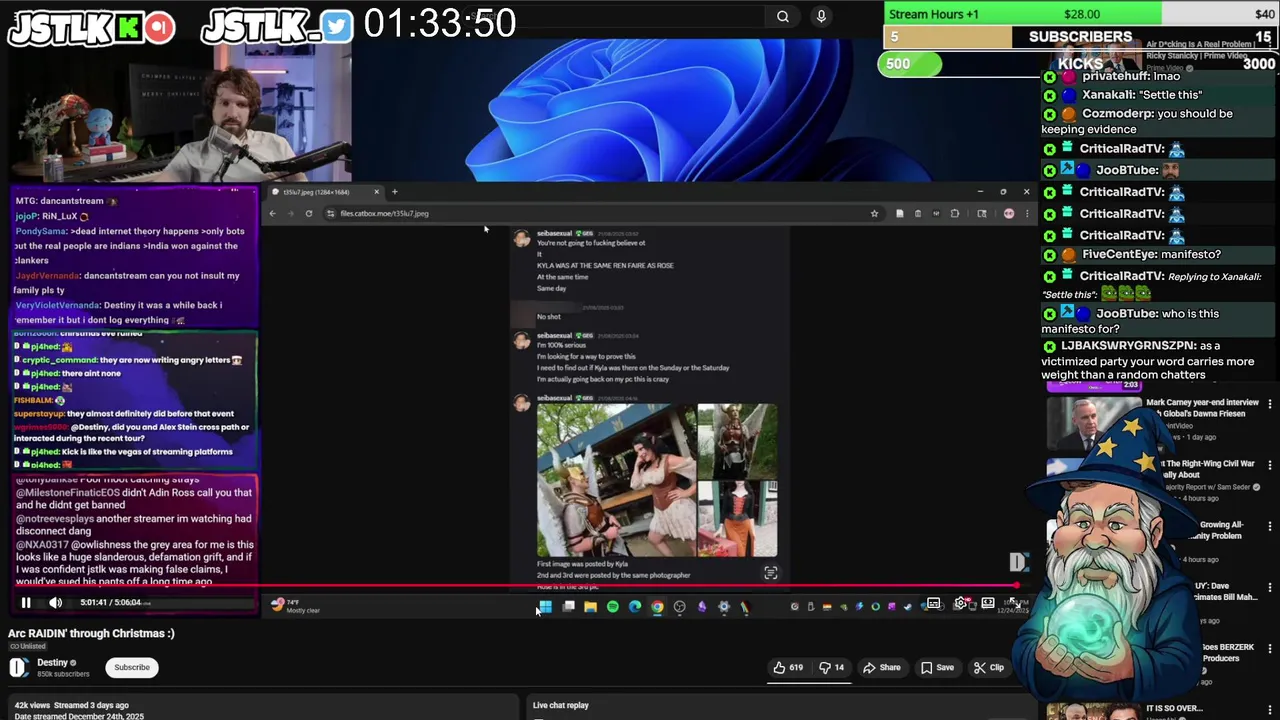Open the taskbar weather widget
Image resolution: width=1280 pixels, height=720 pixels.
pos(295,606)
